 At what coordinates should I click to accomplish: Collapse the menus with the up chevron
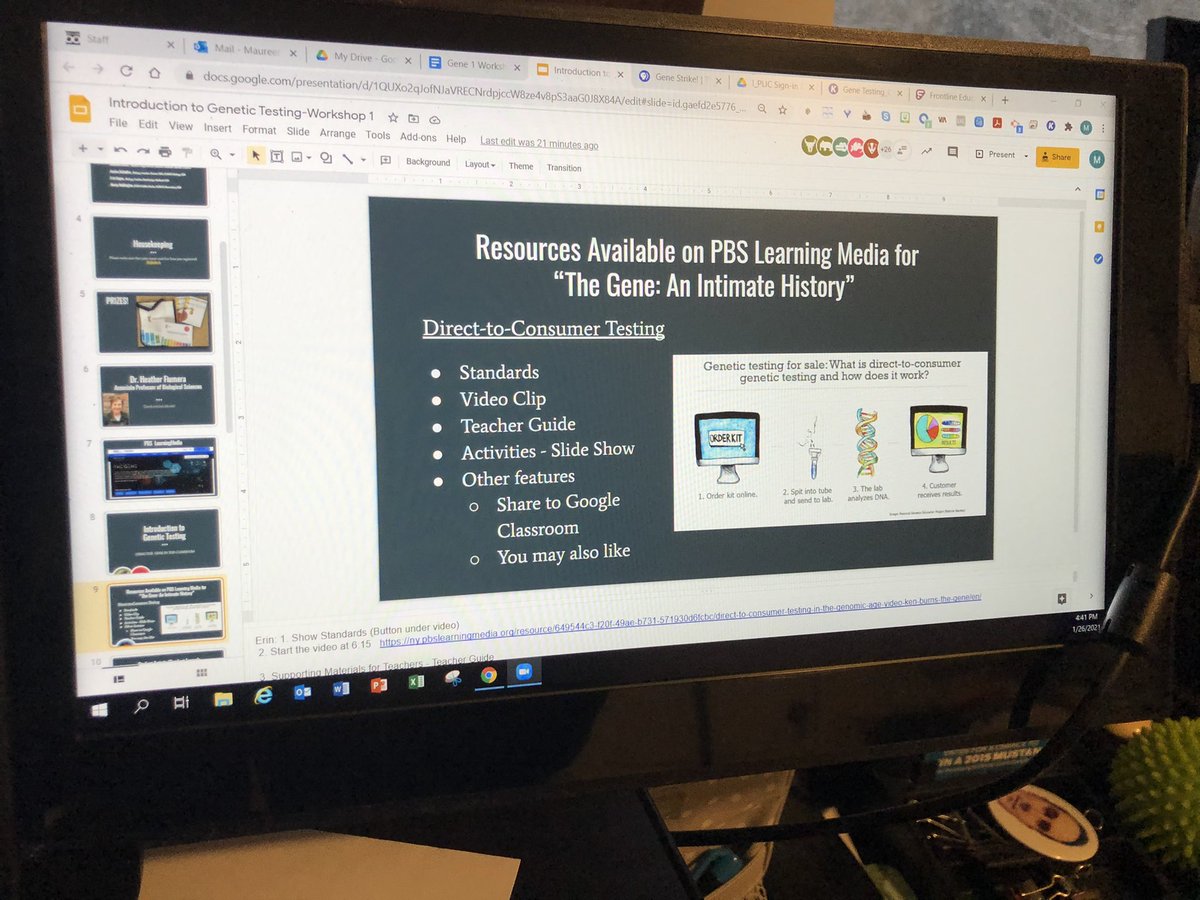click(x=1077, y=189)
